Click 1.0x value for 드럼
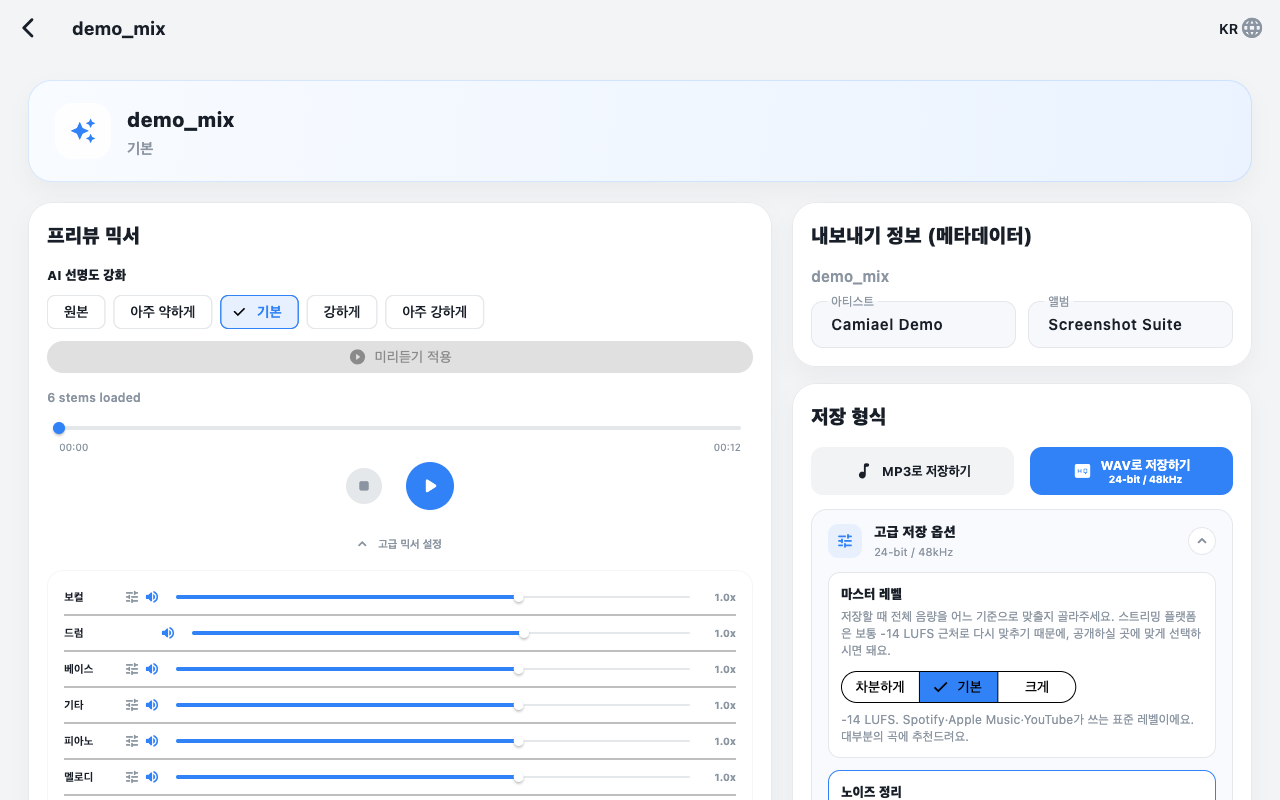The image size is (1280, 800). pos(725,633)
